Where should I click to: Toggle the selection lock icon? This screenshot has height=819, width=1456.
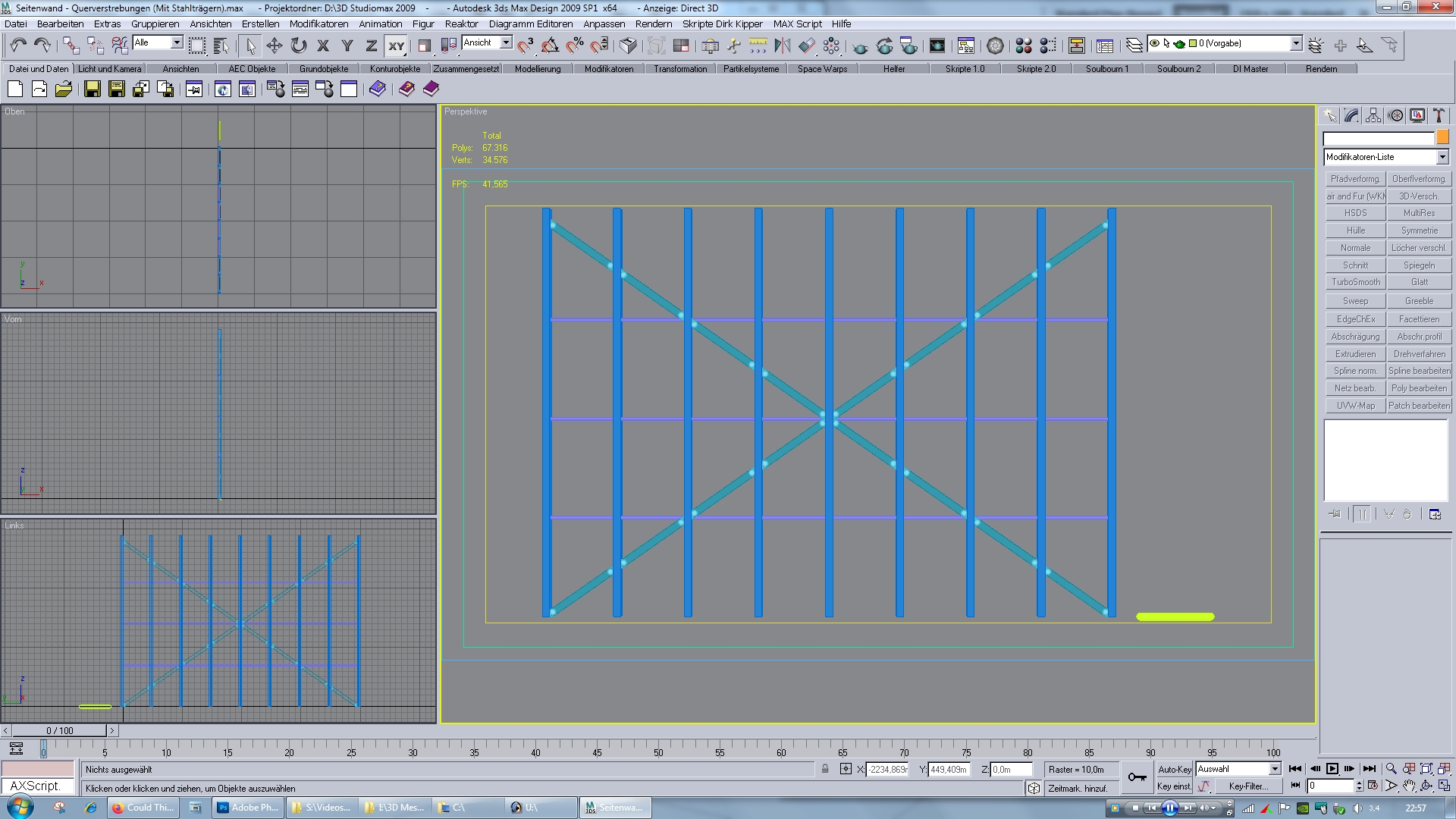(x=825, y=769)
